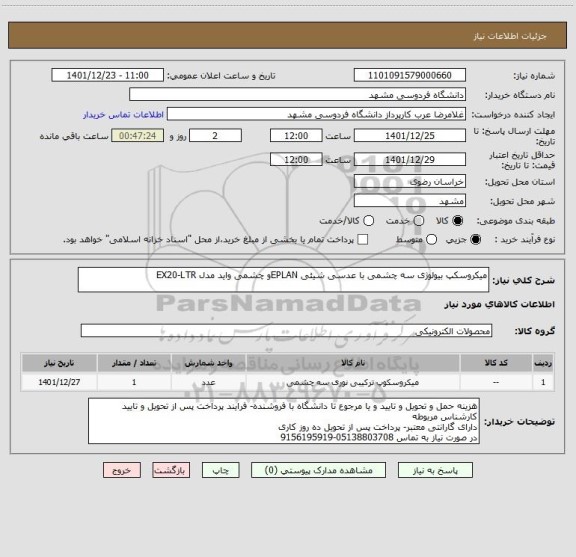Click the item name میکروسکوپ ترکیبی نوری سه چشمی
The height and width of the screenshot is (557, 576).
click(353, 382)
